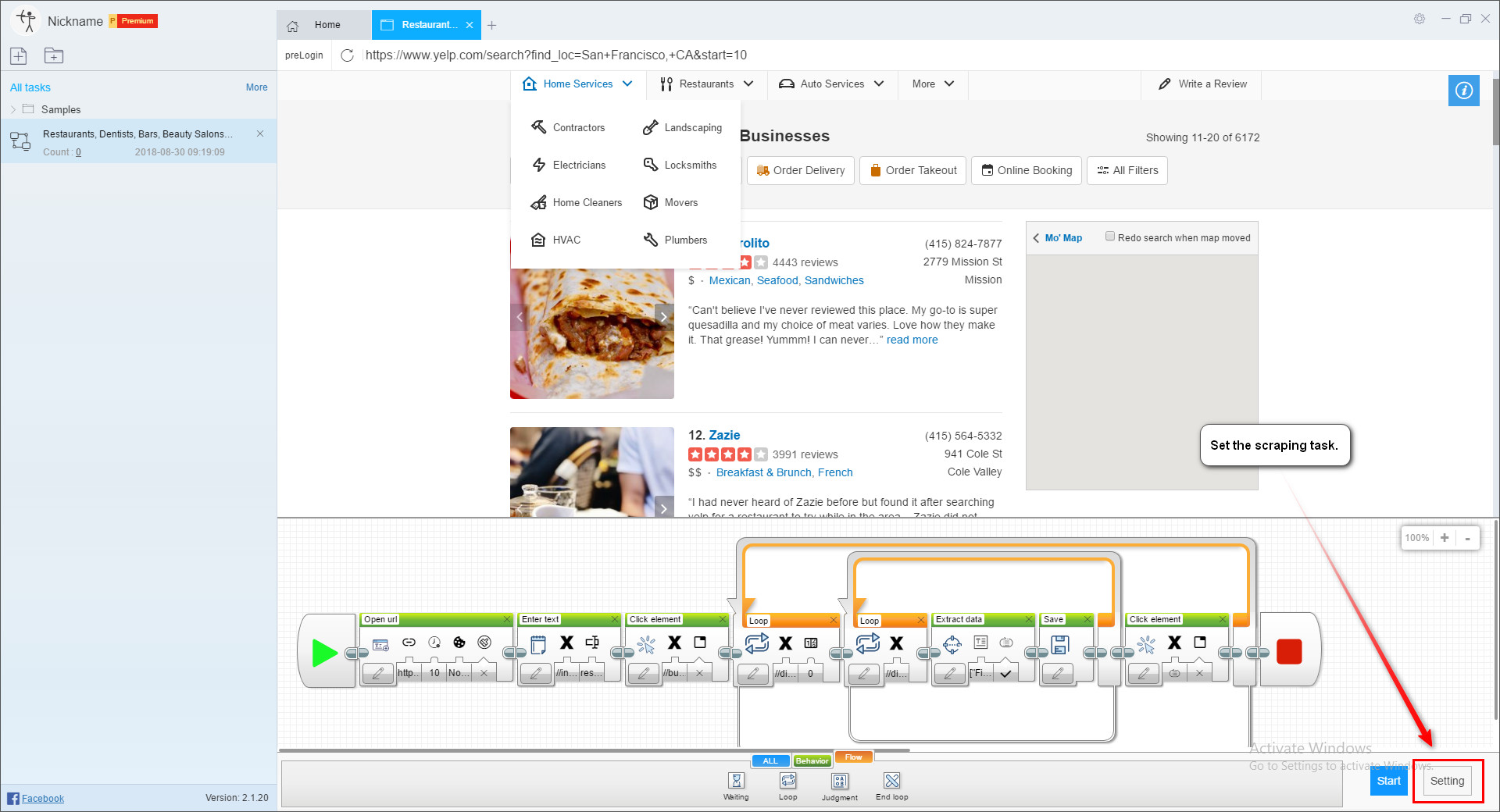This screenshot has height=812, width=1500.
Task: Expand the Auto Services dropdown
Action: pyautogui.click(x=832, y=84)
